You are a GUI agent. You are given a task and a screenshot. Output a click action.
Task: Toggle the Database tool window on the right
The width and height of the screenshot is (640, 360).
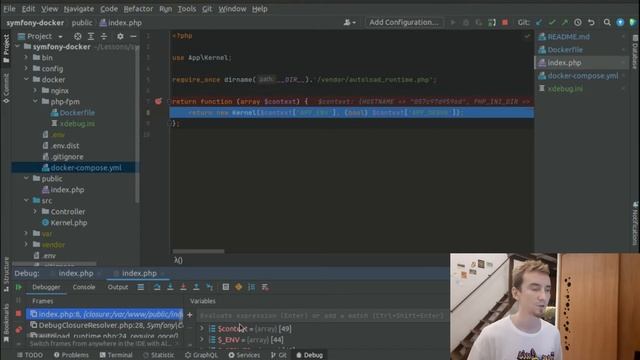click(x=635, y=52)
